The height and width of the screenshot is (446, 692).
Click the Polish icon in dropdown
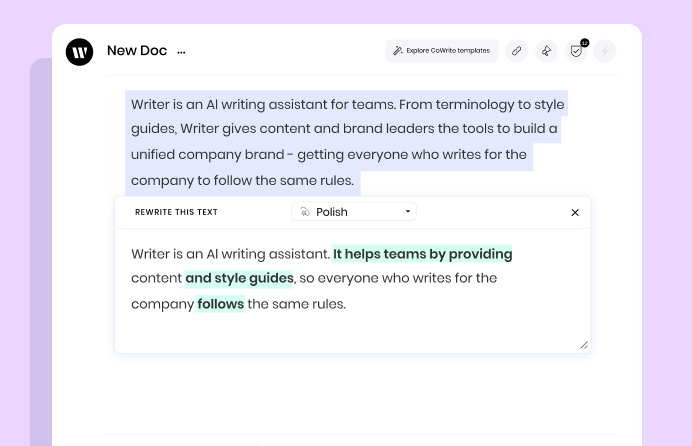[x=305, y=212]
